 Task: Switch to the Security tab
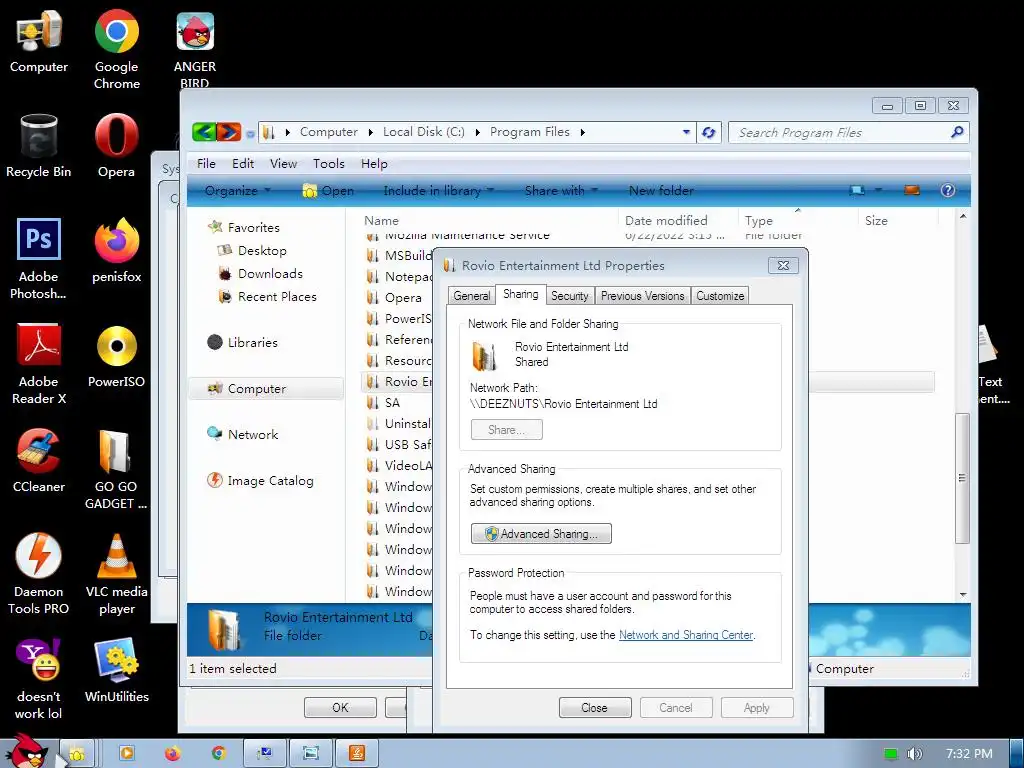[x=569, y=296]
